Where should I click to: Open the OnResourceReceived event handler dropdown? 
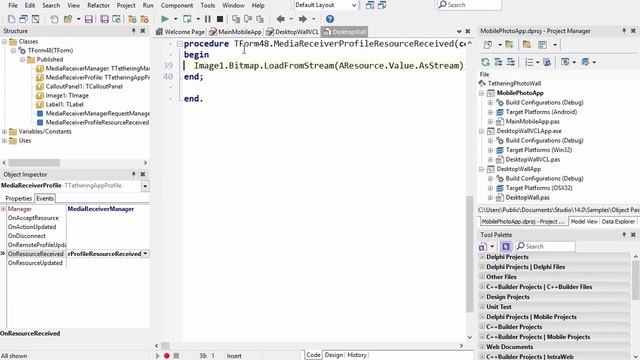click(145, 254)
